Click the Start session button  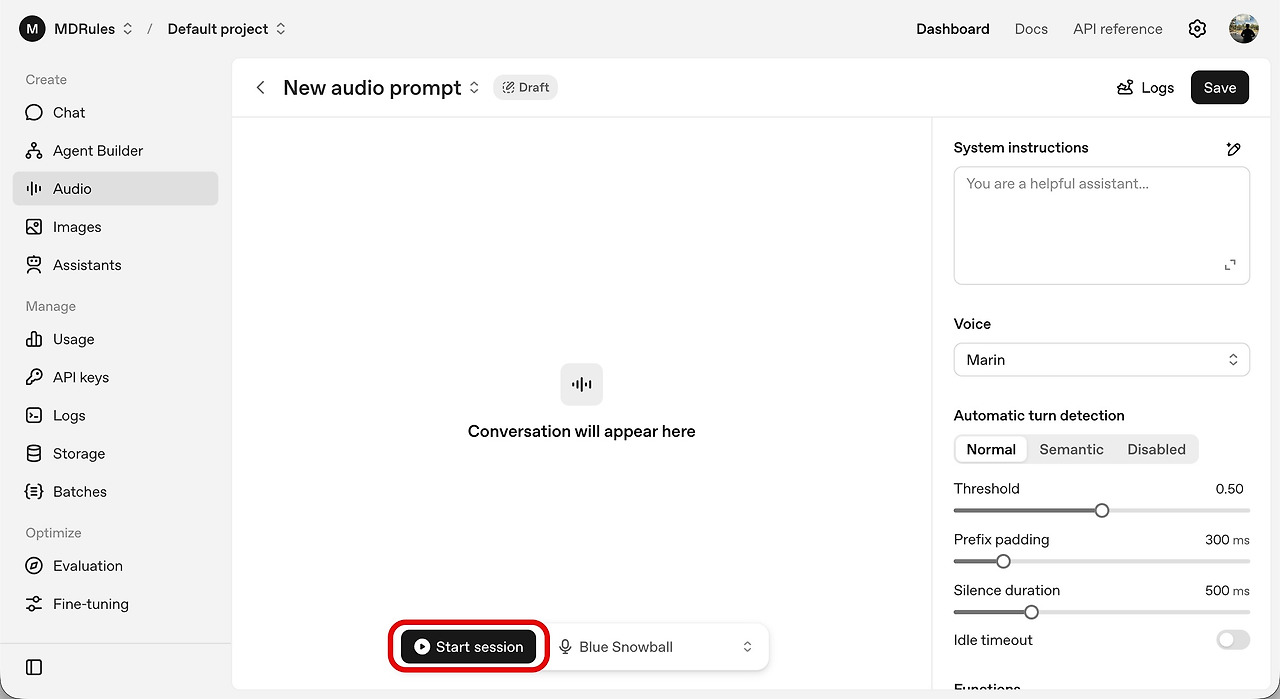[x=469, y=647]
